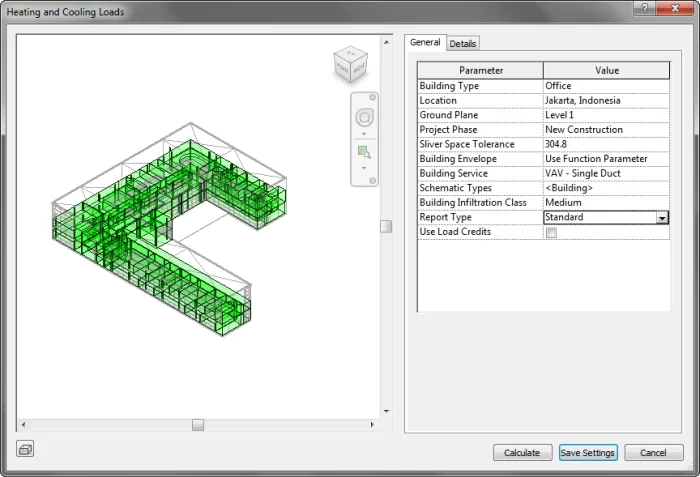The image size is (700, 477).
Task: Close the navigation bar with its X icon
Action: (x=373, y=98)
